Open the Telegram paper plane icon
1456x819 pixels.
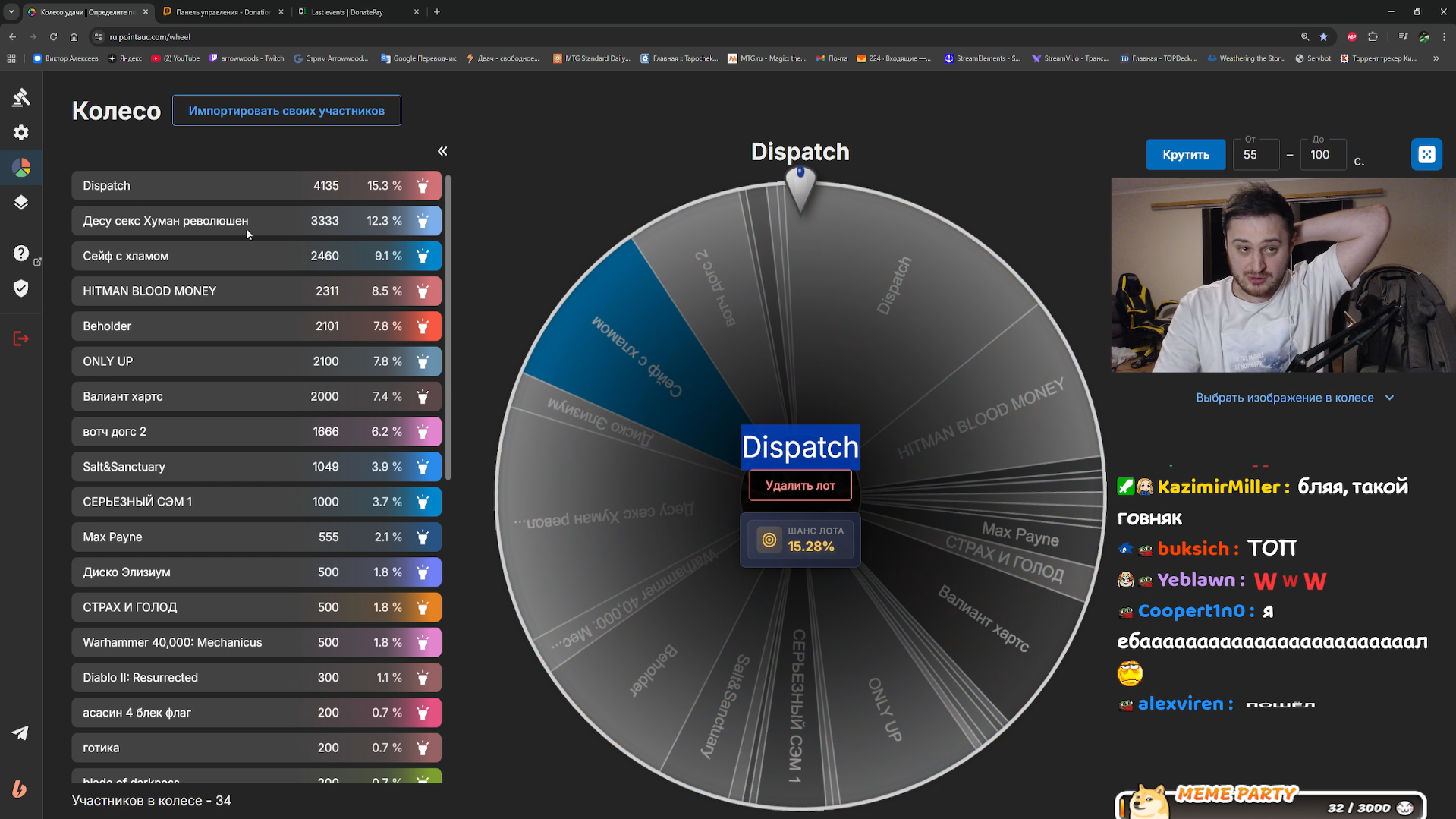20,732
